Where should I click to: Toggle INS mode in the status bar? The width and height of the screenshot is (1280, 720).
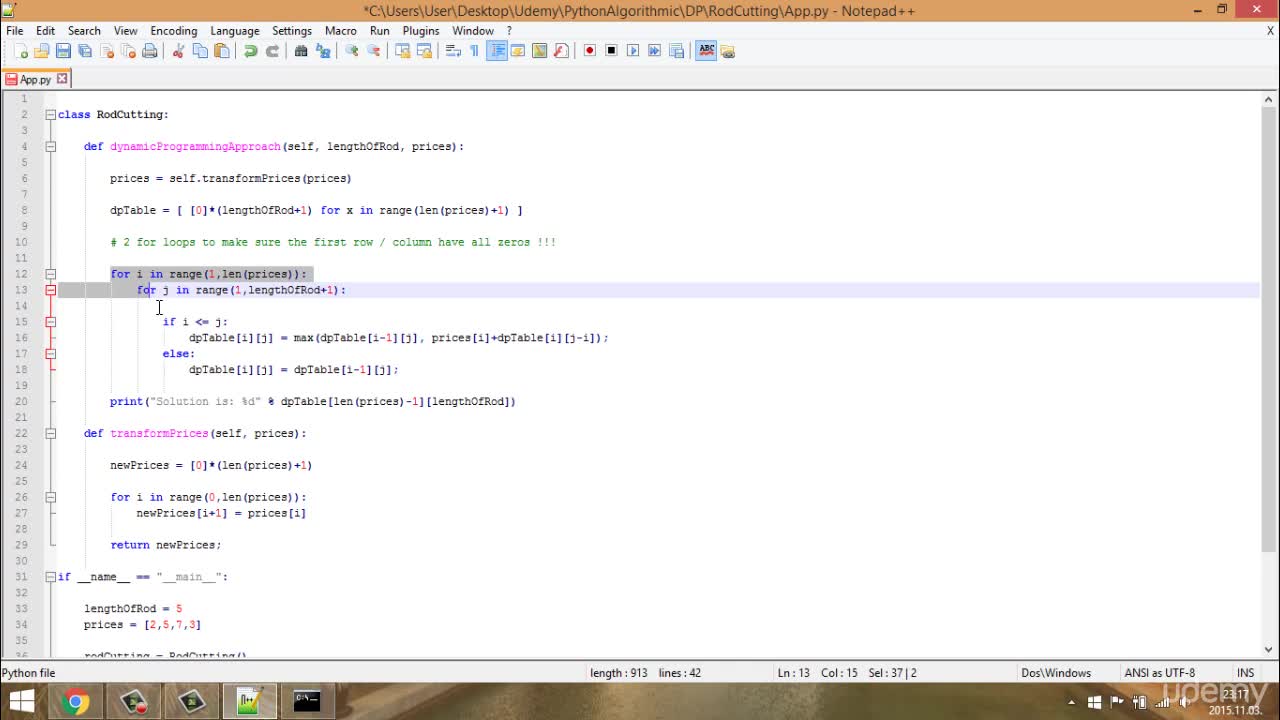(1245, 673)
